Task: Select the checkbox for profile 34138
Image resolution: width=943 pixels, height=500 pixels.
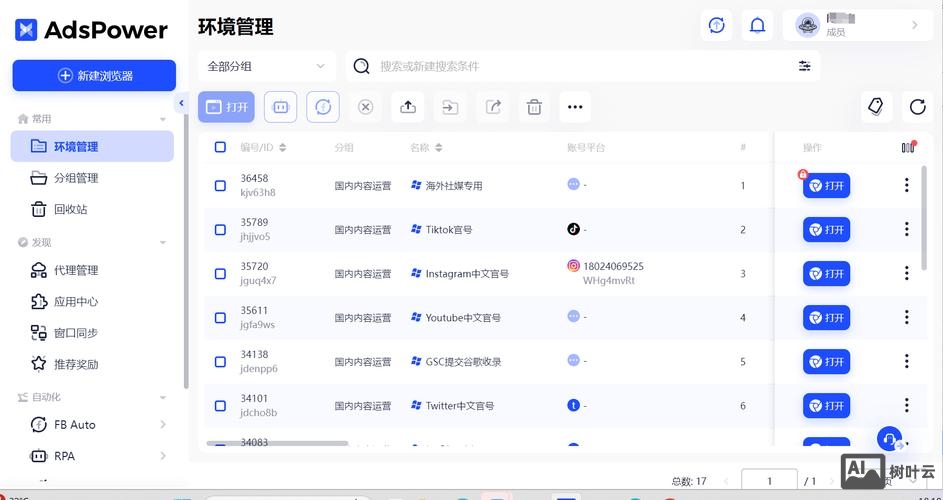Action: 220,362
